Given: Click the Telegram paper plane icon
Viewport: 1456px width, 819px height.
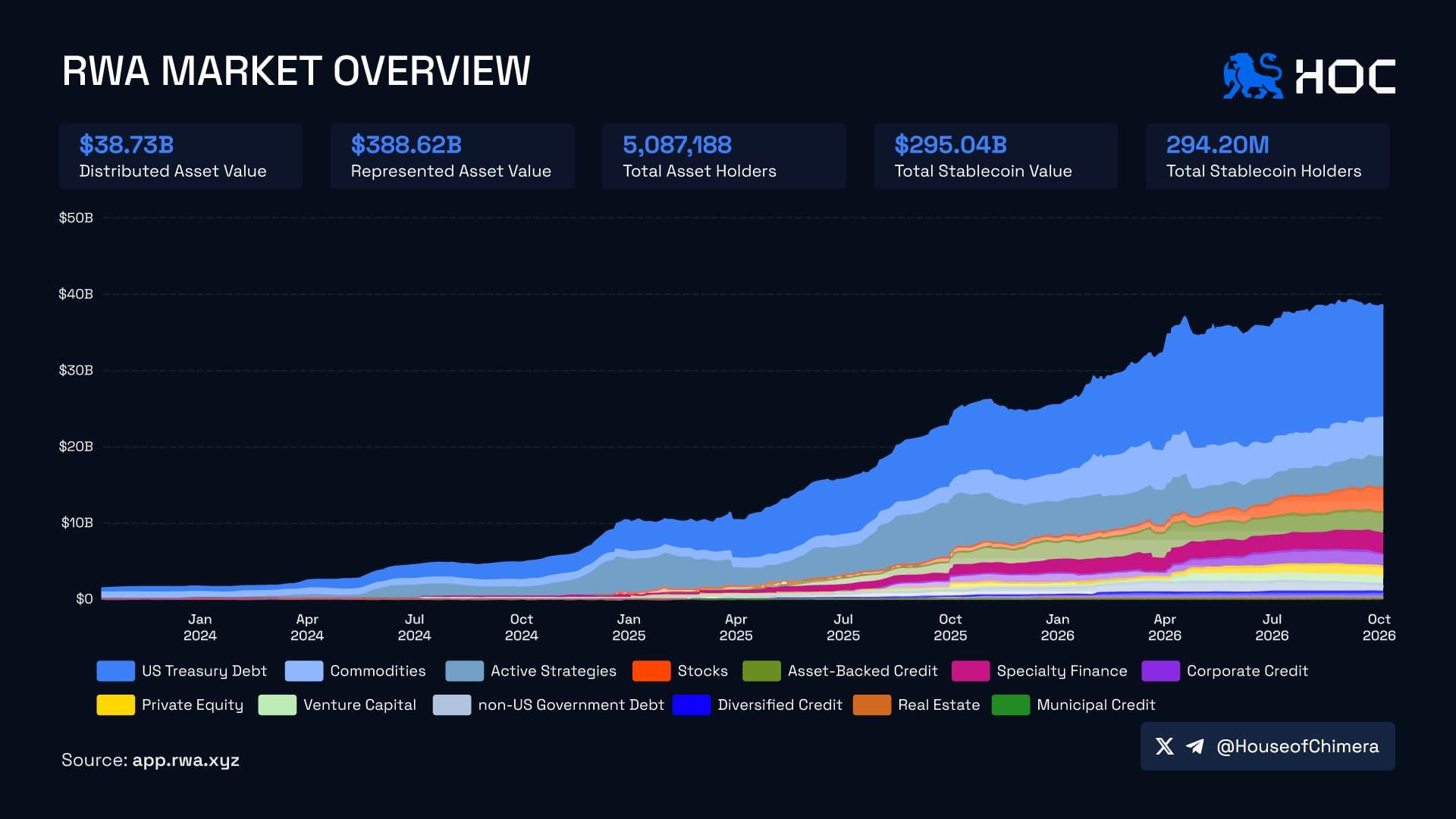Looking at the screenshot, I should point(1195,746).
